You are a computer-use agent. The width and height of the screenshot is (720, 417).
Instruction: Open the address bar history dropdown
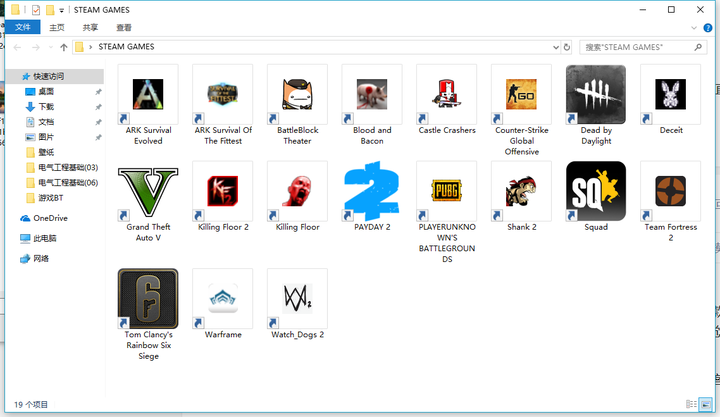[x=556, y=47]
